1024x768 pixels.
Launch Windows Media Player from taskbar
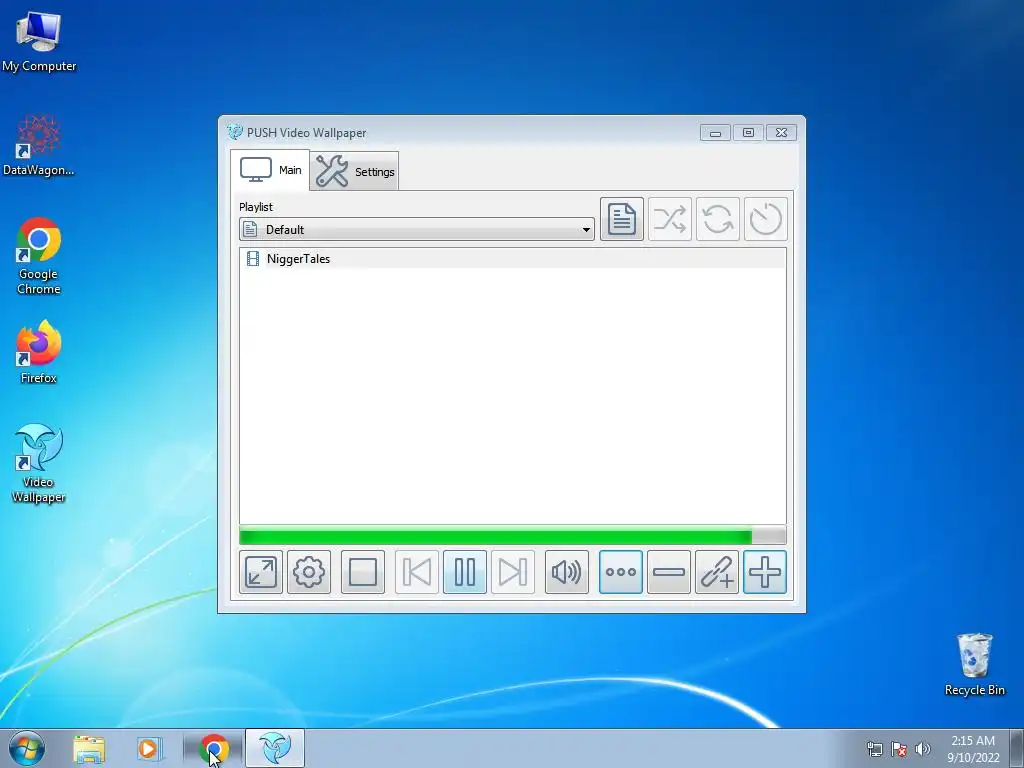[x=148, y=748]
